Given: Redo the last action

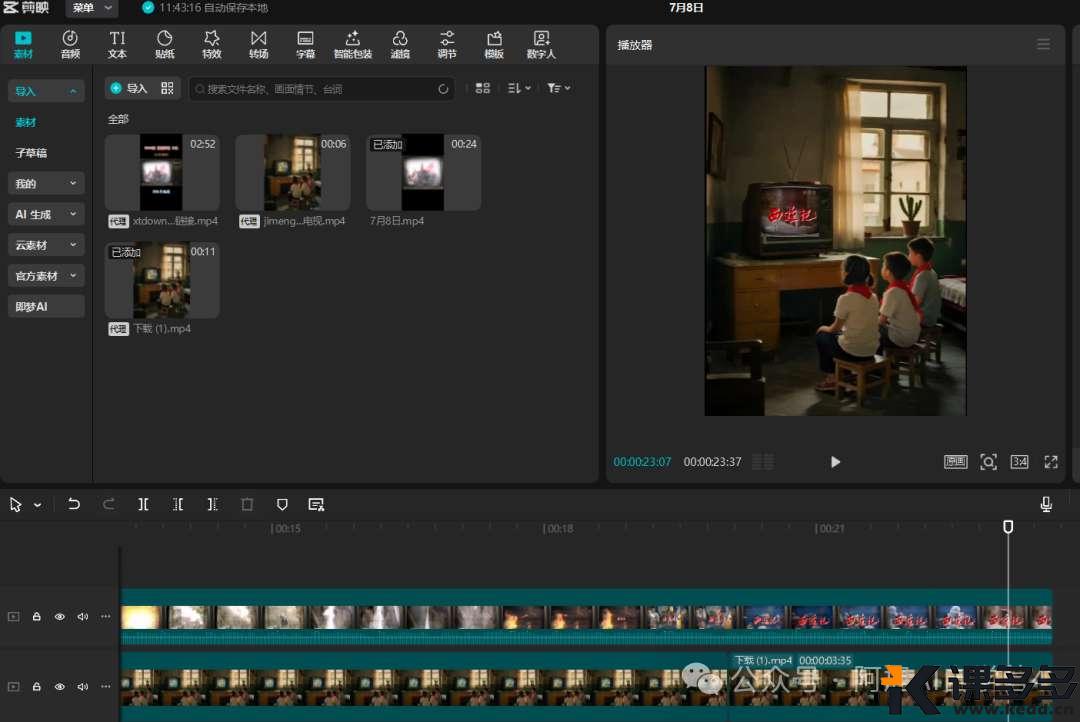Looking at the screenshot, I should [108, 504].
